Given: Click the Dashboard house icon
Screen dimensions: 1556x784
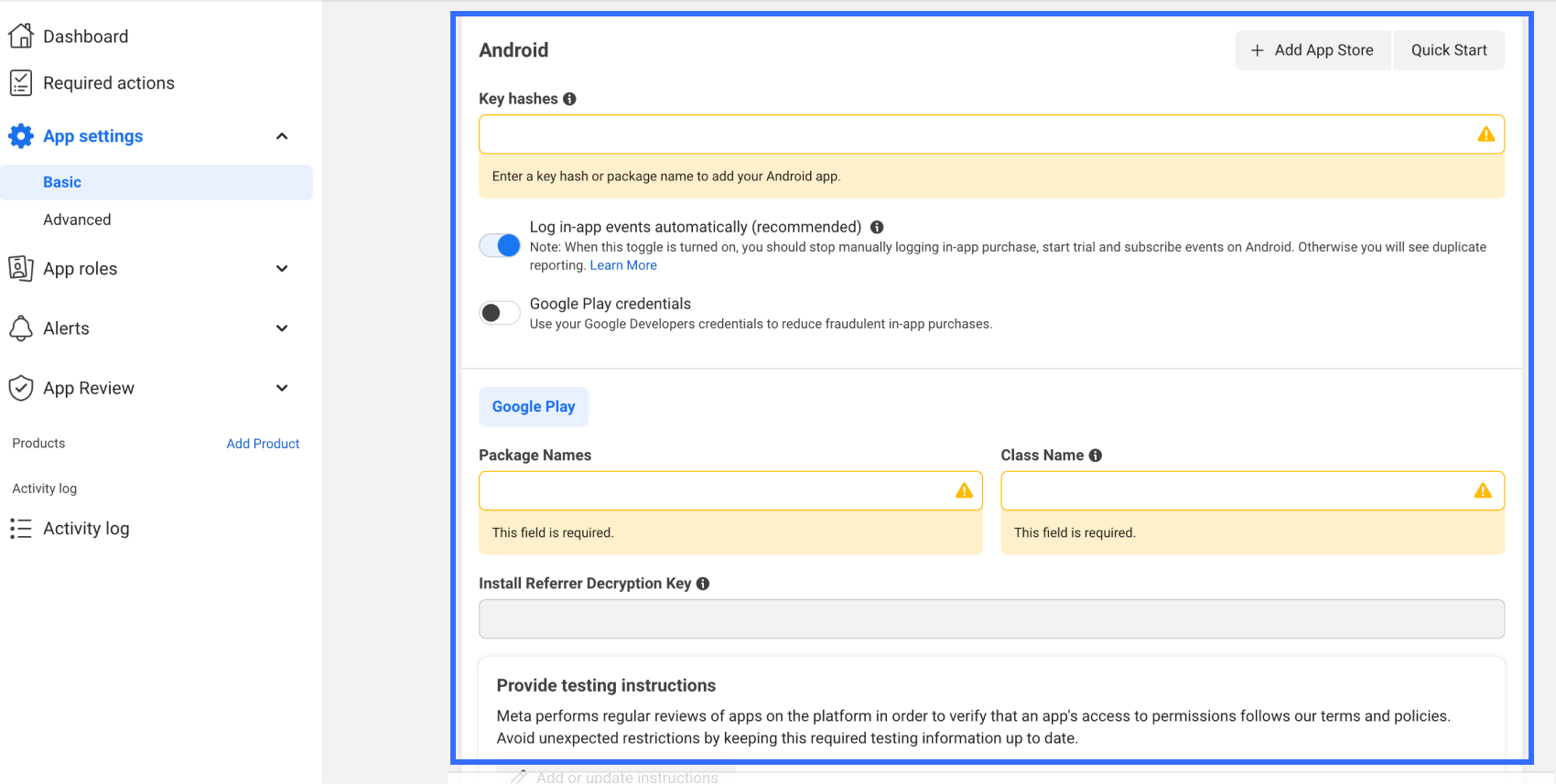Looking at the screenshot, I should click(21, 37).
